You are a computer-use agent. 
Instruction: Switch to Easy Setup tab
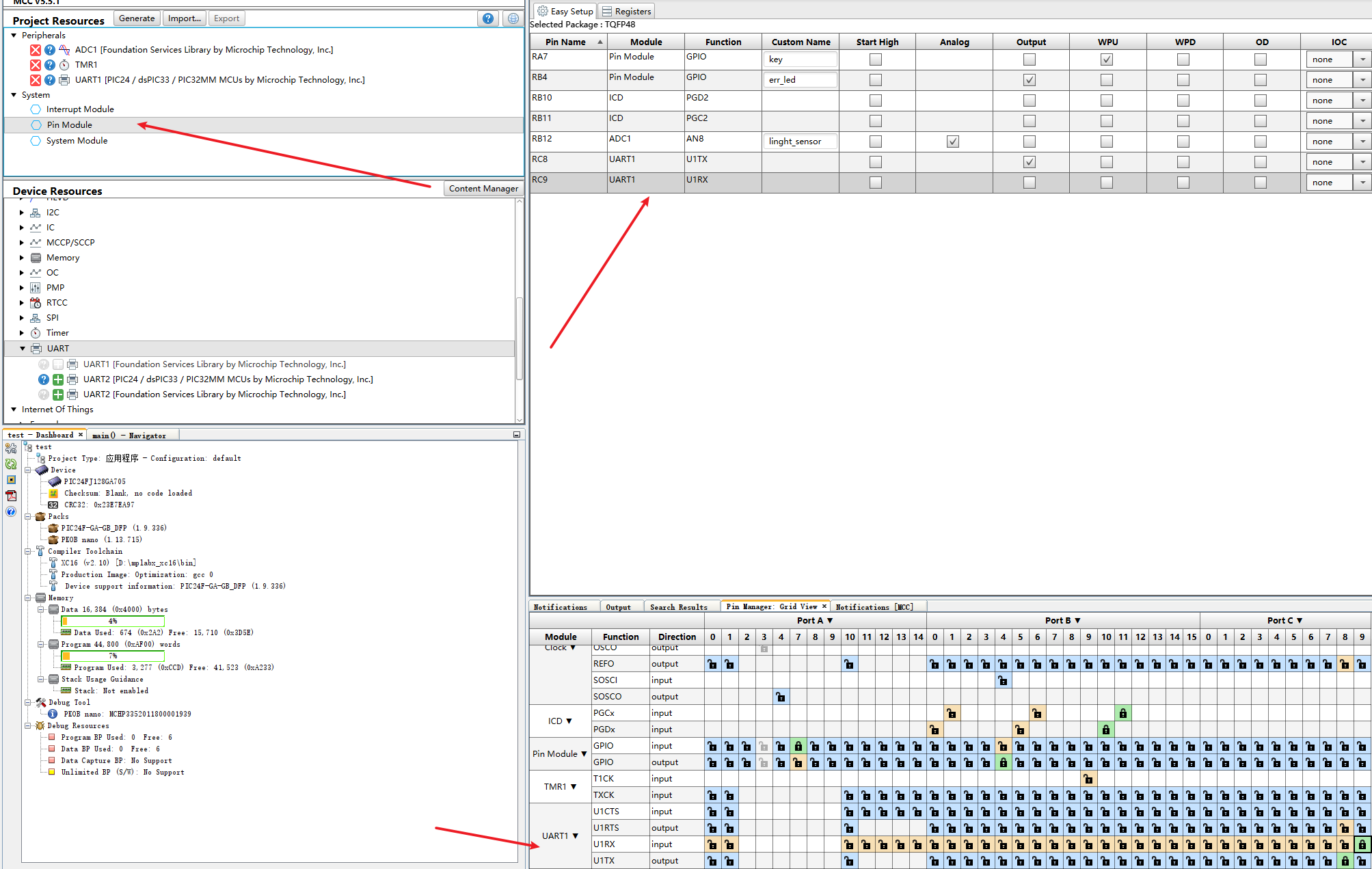pos(565,11)
